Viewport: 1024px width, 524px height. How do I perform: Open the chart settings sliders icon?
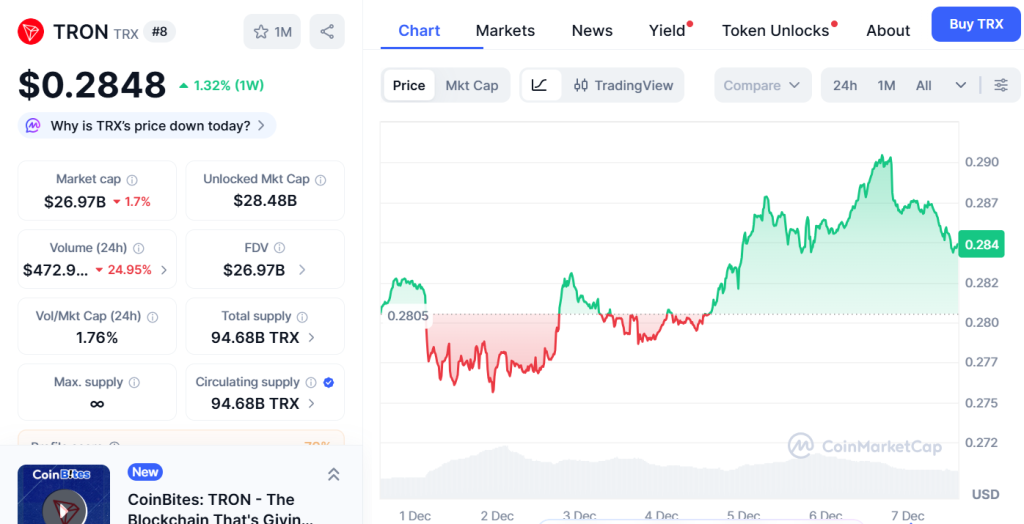[1000, 85]
